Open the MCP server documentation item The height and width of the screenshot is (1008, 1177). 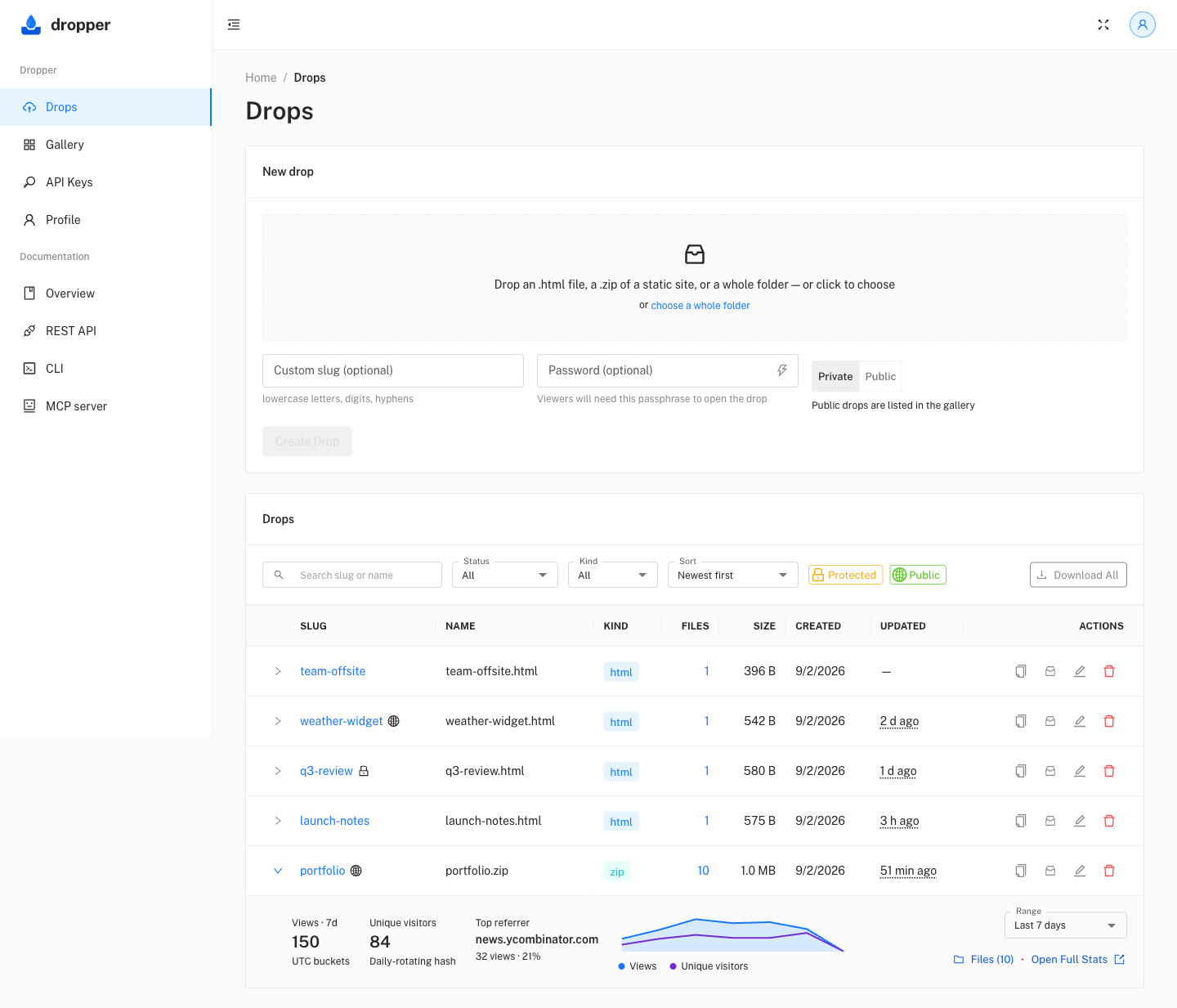tap(105, 406)
